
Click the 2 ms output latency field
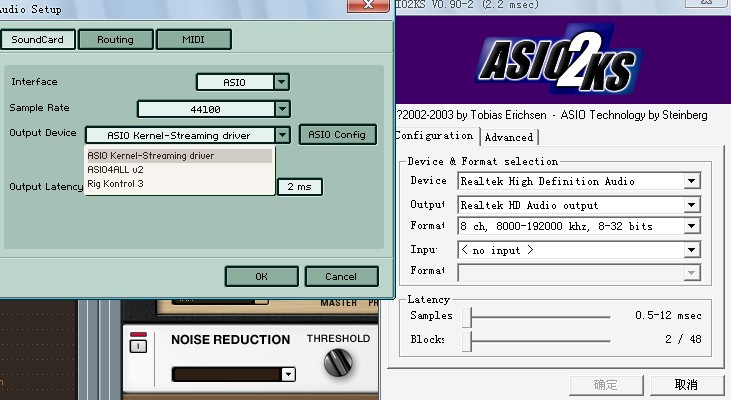[x=300, y=187]
